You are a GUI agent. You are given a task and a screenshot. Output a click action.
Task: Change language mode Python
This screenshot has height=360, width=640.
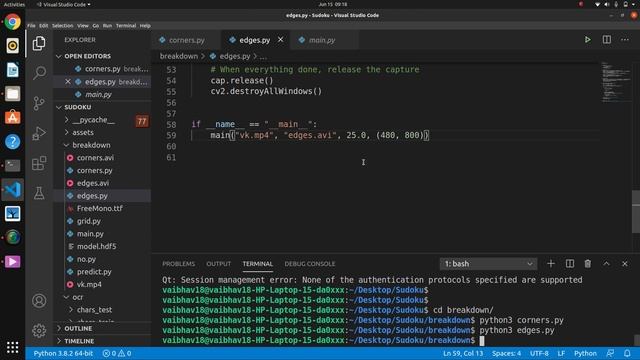585,353
